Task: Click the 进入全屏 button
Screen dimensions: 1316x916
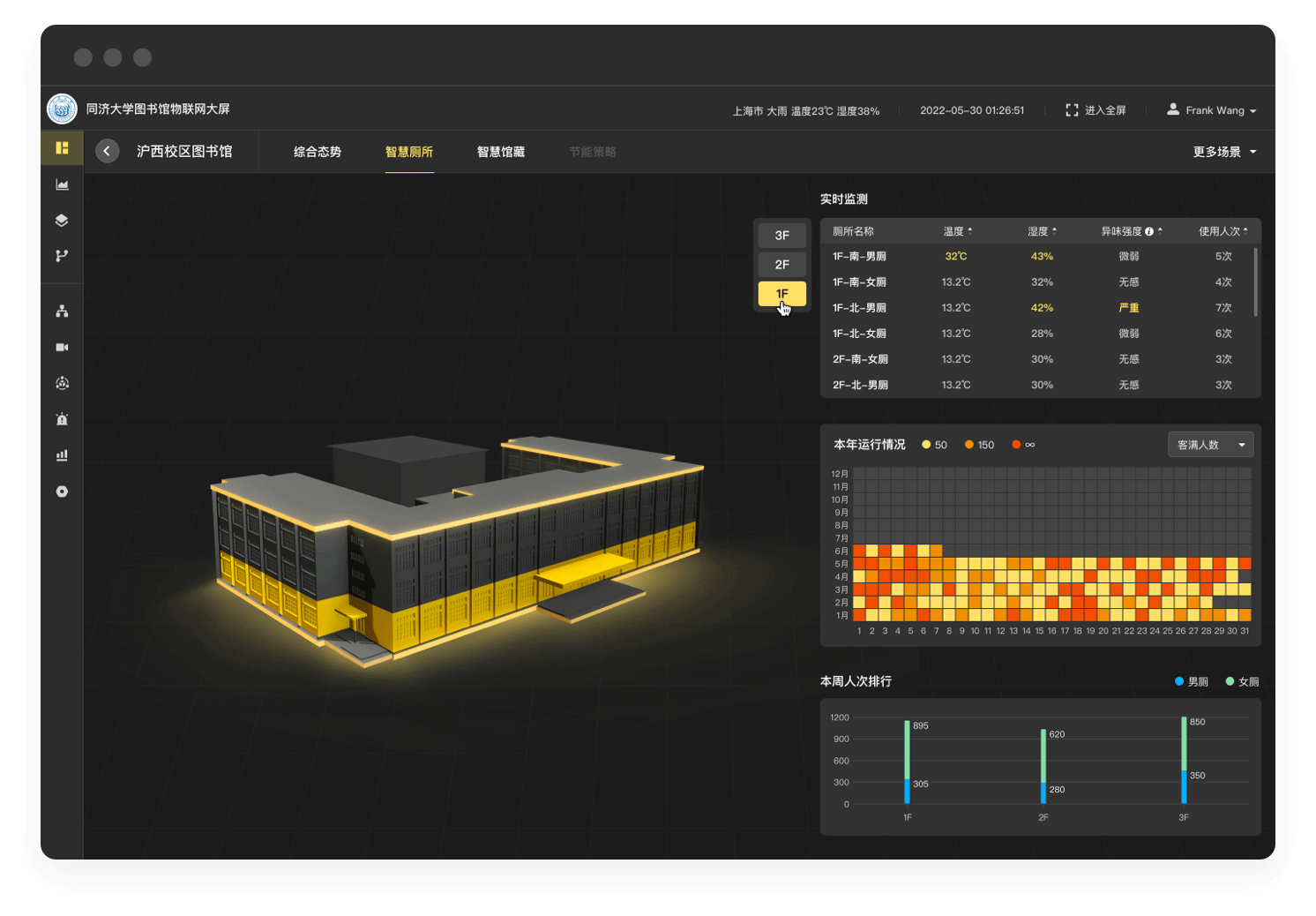Action: pyautogui.click(x=1095, y=110)
